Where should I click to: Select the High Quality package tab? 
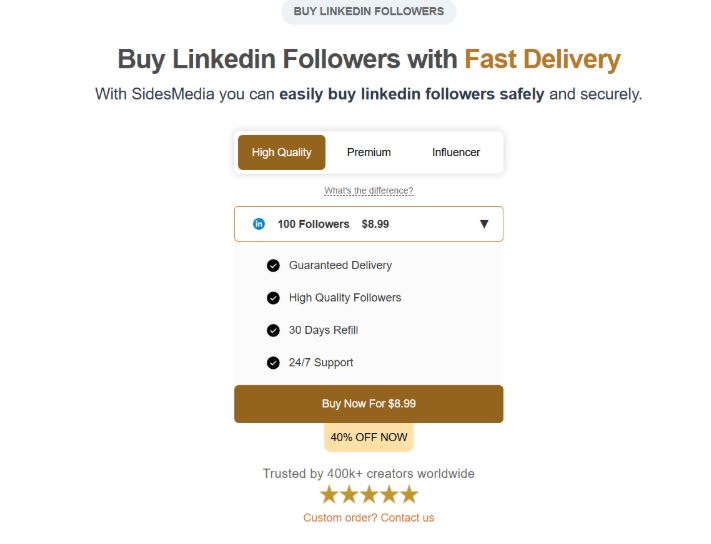click(x=282, y=153)
